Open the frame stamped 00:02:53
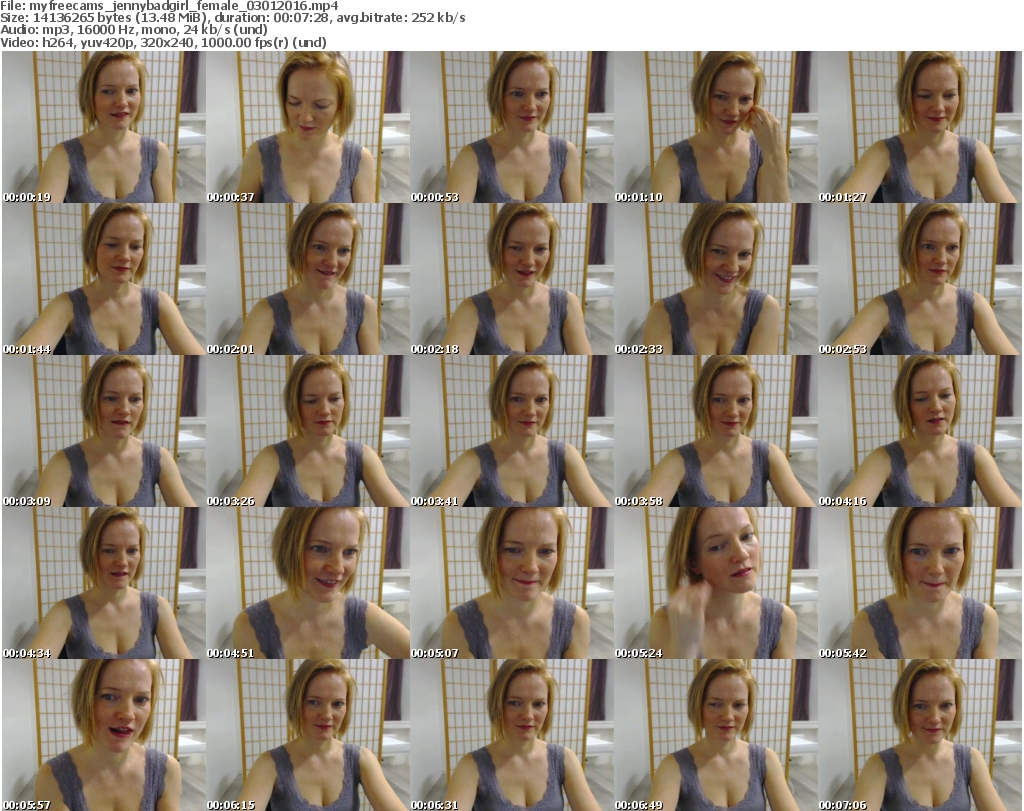 coord(920,279)
